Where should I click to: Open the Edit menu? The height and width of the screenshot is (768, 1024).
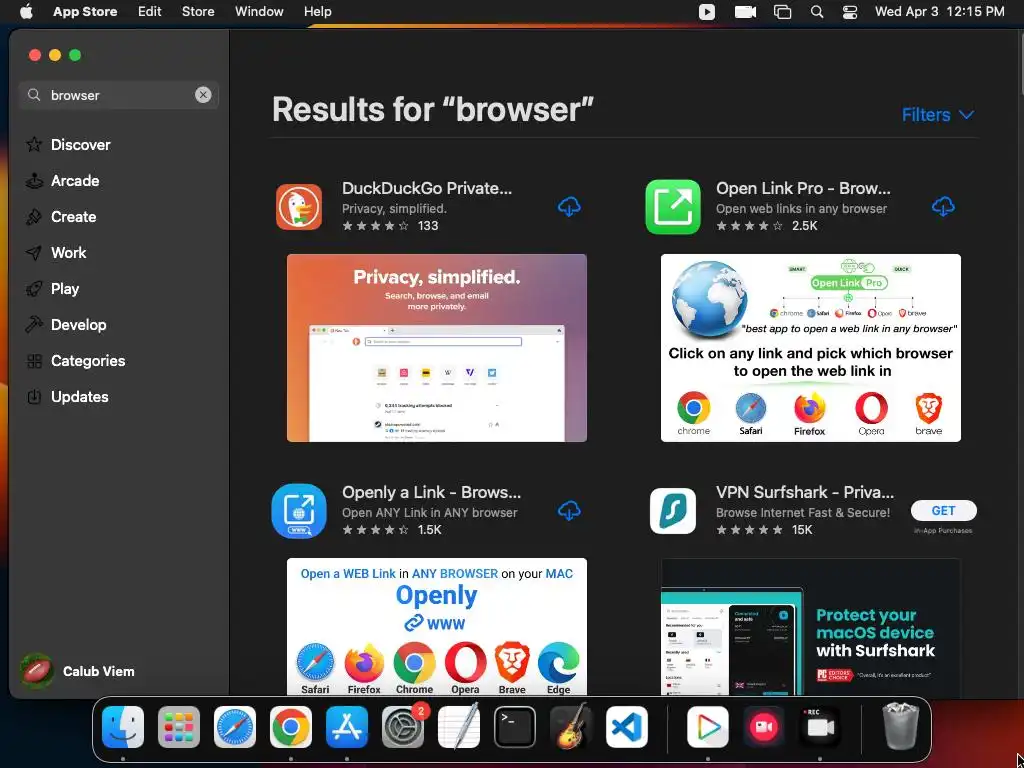point(150,11)
